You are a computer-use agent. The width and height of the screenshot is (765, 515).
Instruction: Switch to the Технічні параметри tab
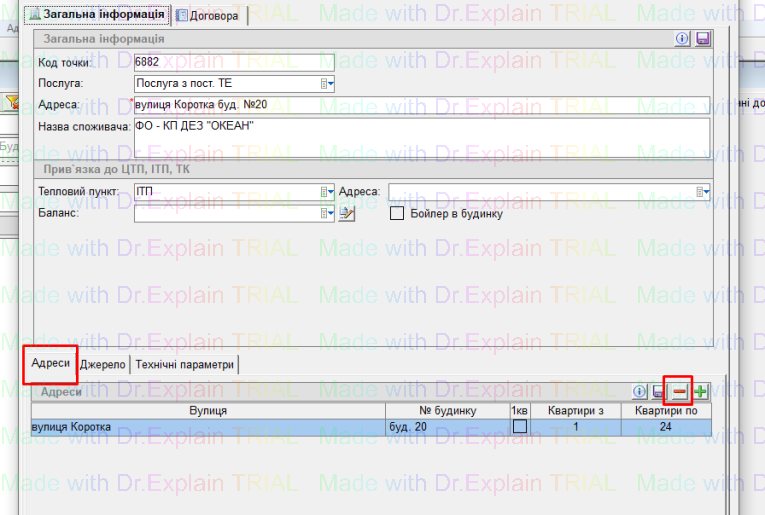(x=184, y=365)
